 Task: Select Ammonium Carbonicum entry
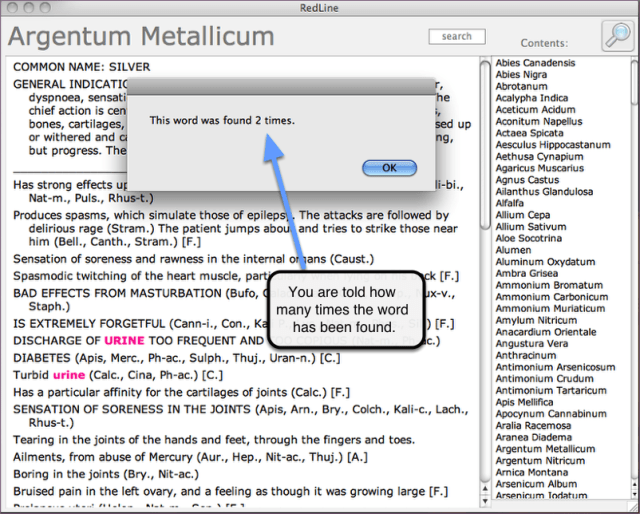[552, 297]
